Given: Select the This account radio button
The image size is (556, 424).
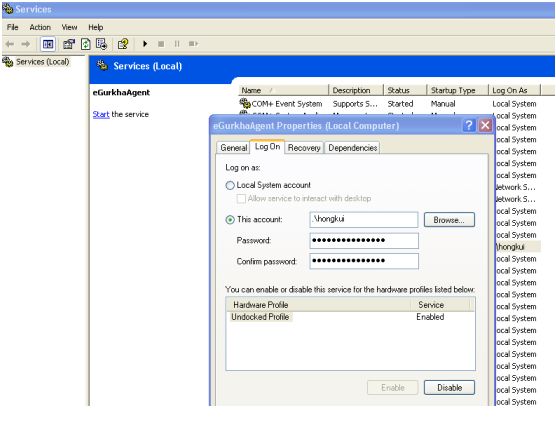Looking at the screenshot, I should 230,220.
